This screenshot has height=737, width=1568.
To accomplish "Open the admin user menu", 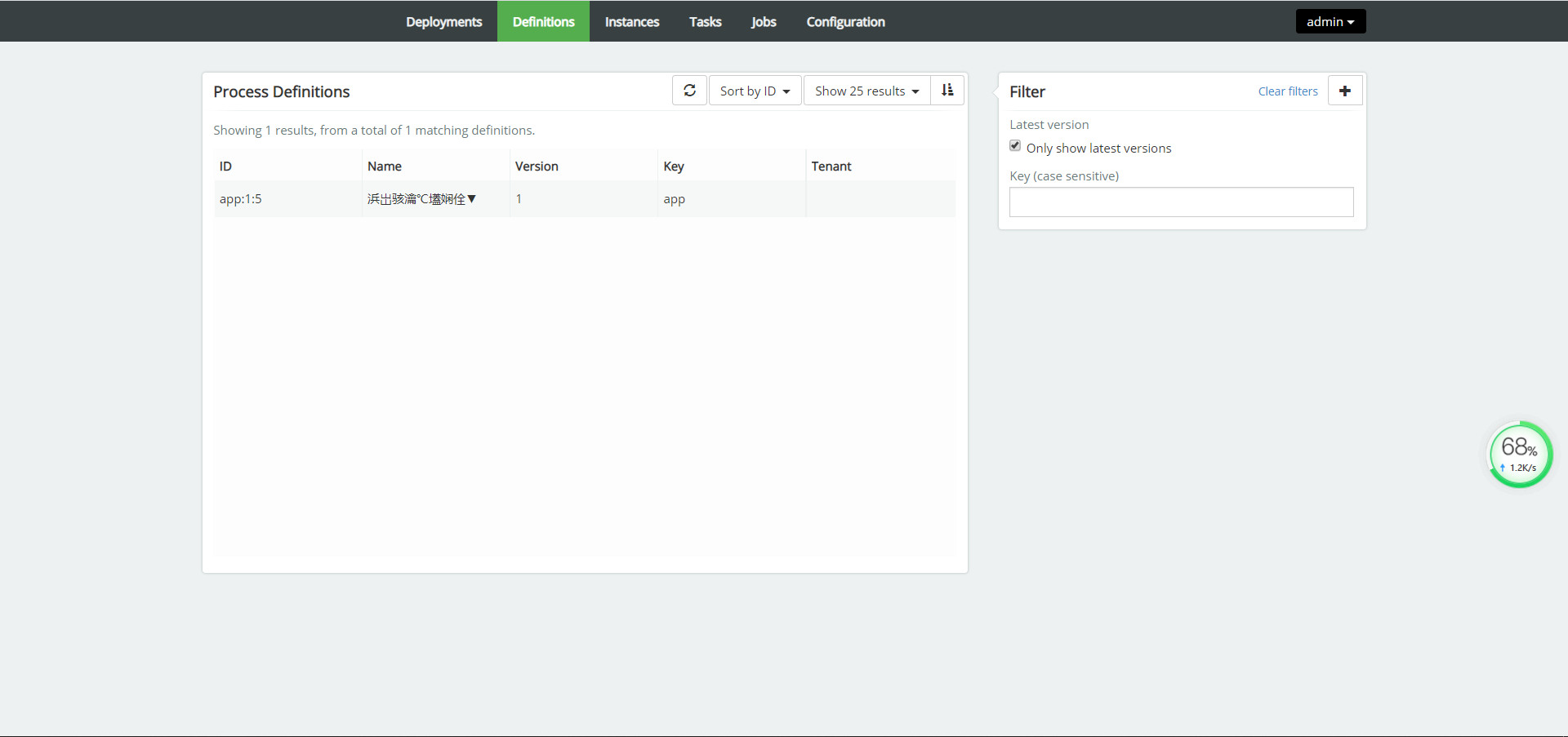I will (1330, 21).
